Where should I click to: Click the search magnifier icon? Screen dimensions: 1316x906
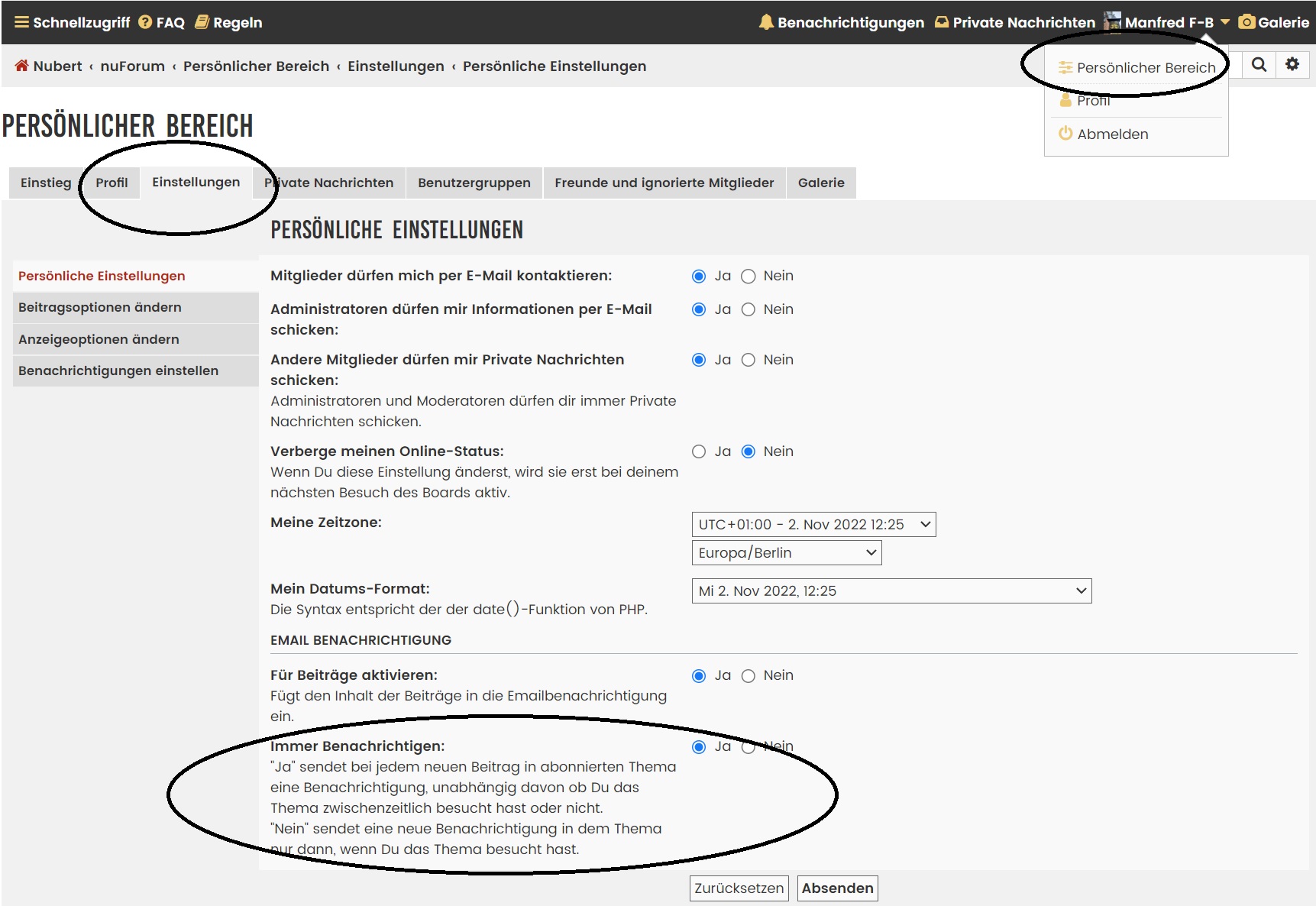click(1259, 65)
